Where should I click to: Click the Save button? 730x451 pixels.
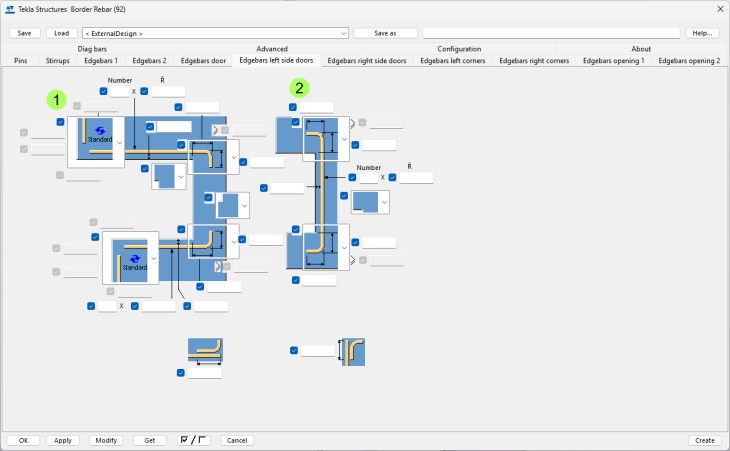click(24, 33)
